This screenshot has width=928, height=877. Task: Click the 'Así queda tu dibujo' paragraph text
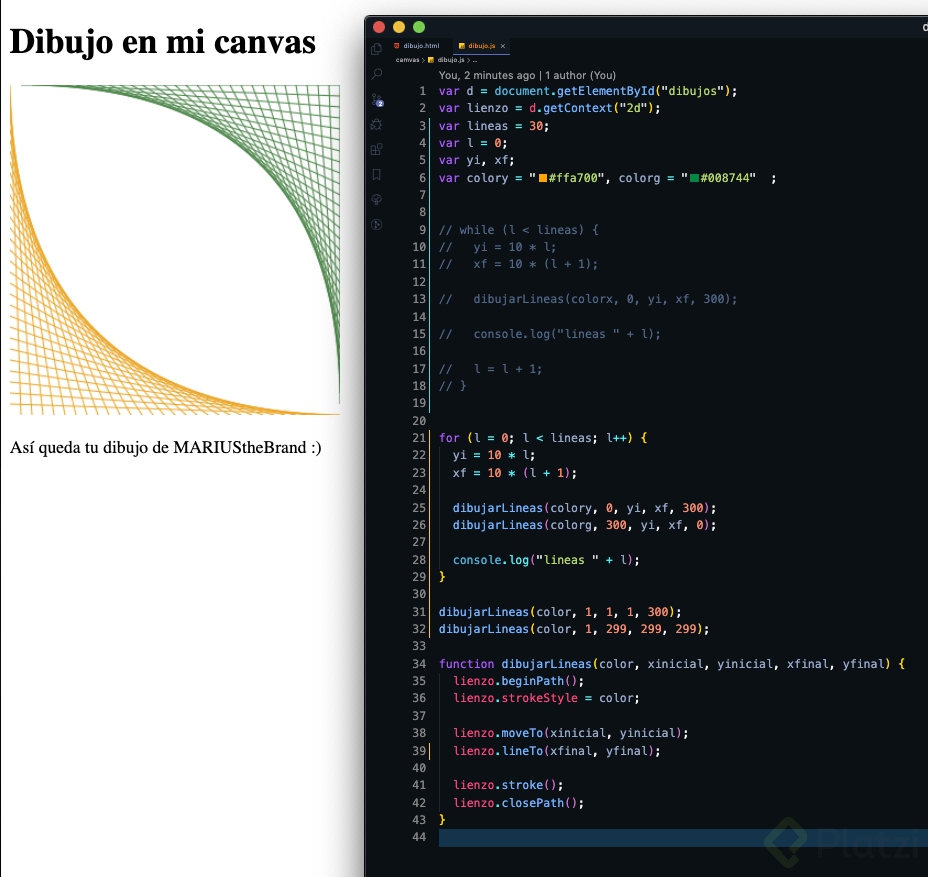coord(166,447)
